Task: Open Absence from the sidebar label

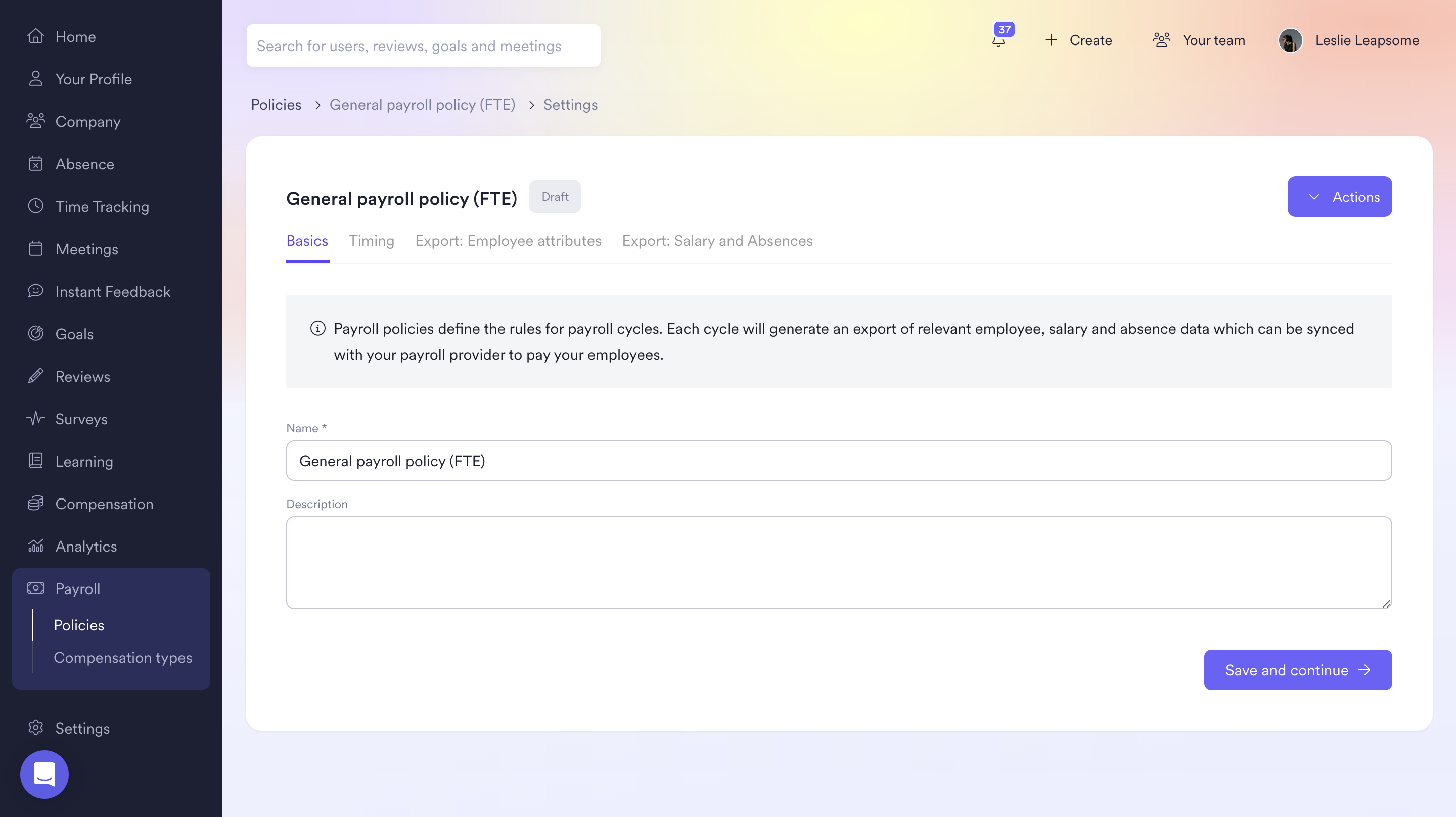Action: [x=85, y=164]
